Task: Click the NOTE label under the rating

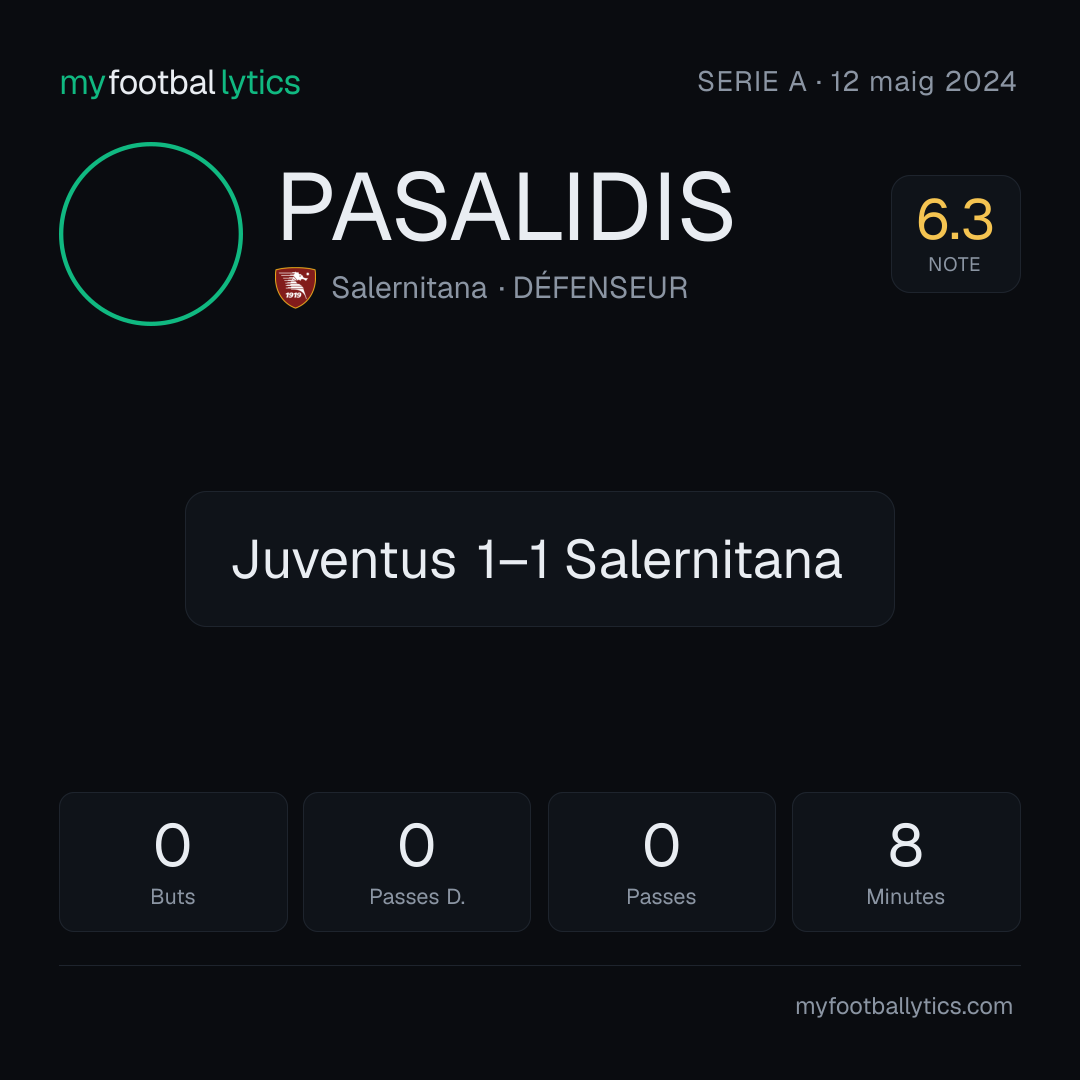Action: pos(954,264)
